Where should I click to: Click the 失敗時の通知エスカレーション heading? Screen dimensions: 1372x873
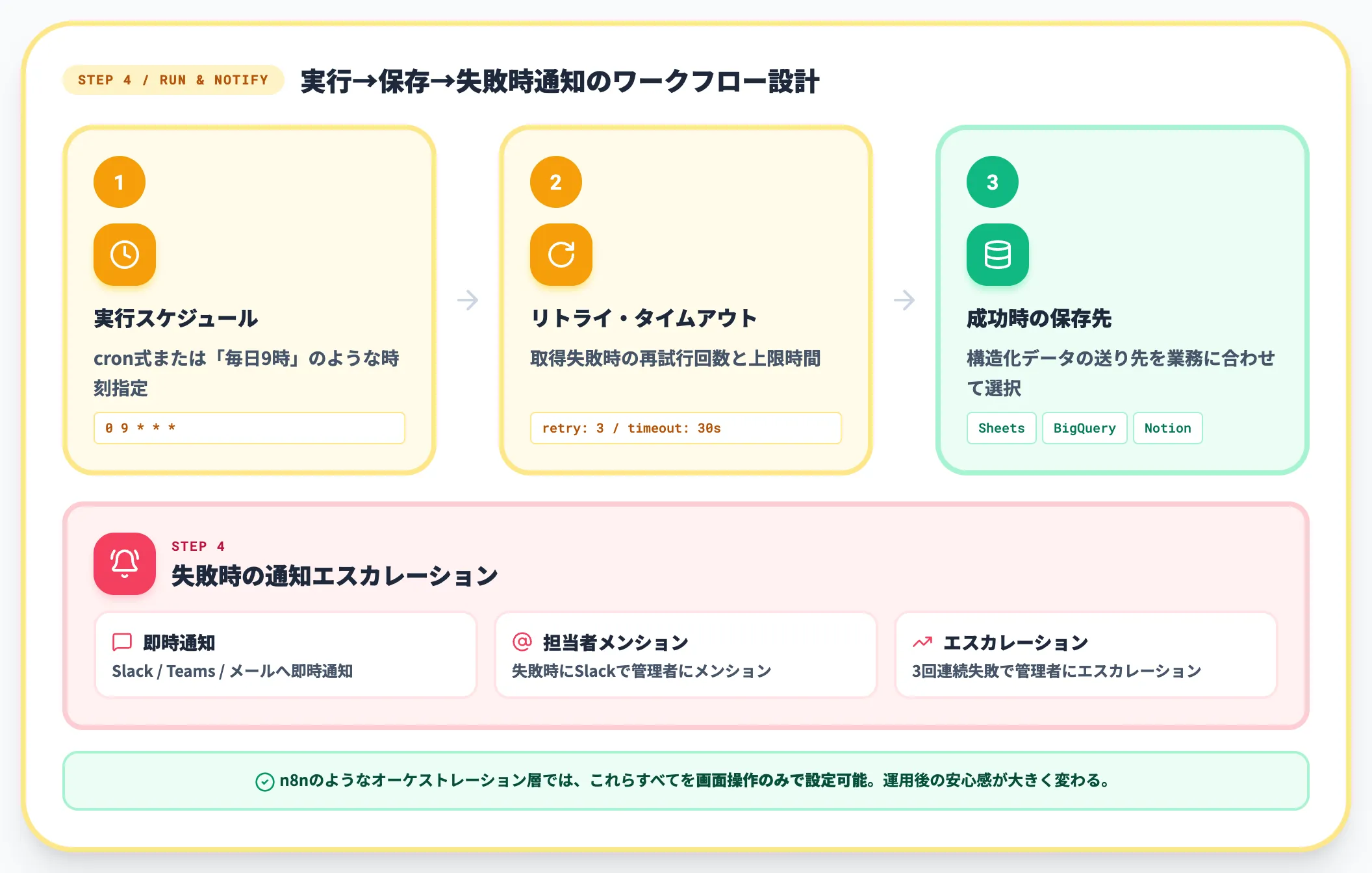point(335,576)
